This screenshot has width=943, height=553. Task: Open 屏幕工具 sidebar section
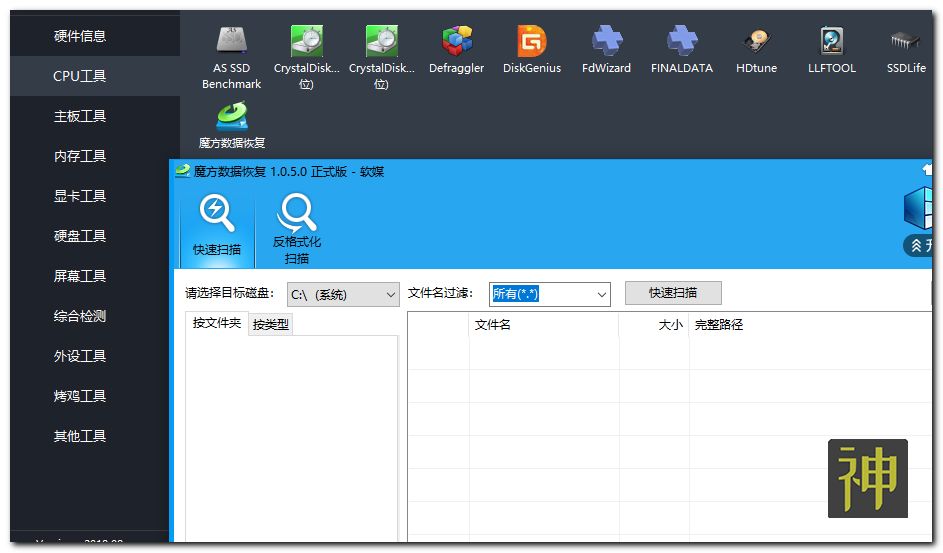pyautogui.click(x=80, y=276)
